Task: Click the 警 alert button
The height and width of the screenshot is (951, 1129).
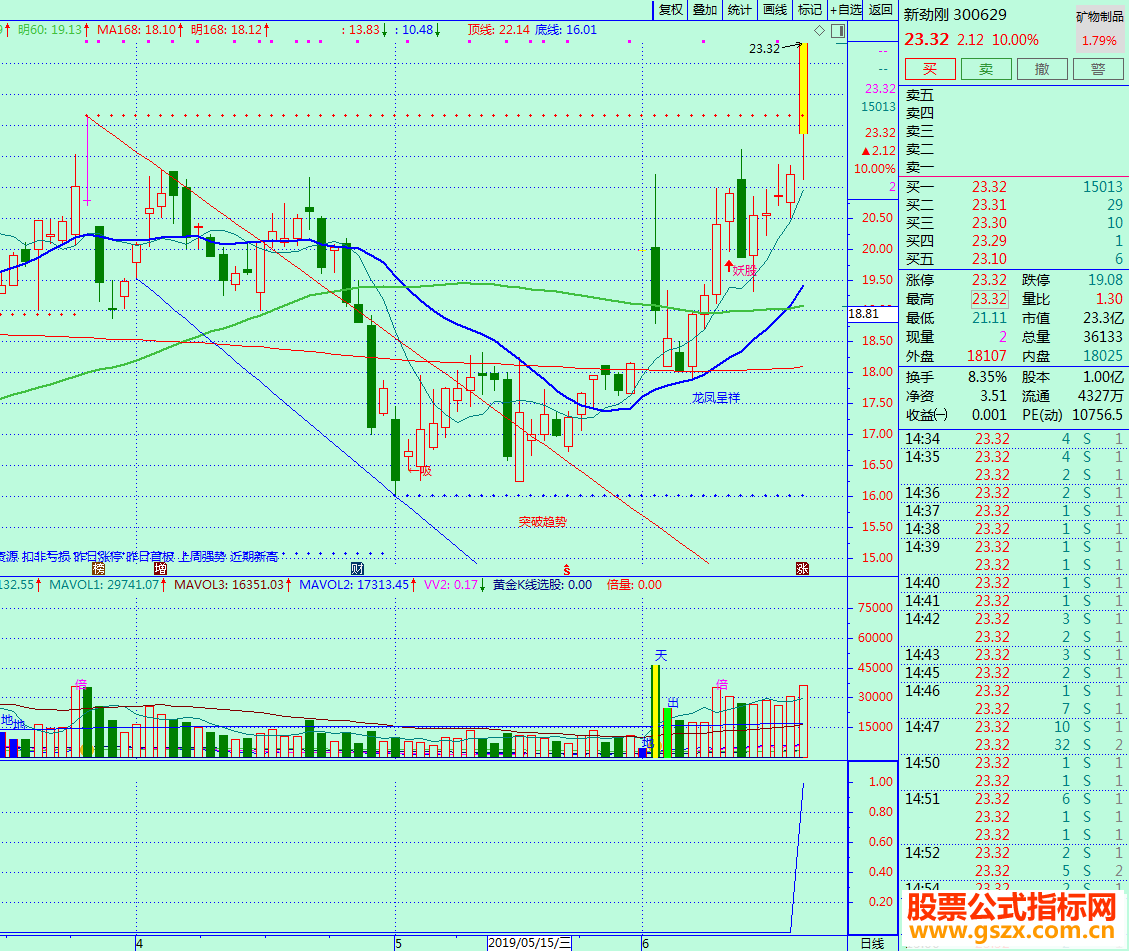Action: [x=1098, y=69]
